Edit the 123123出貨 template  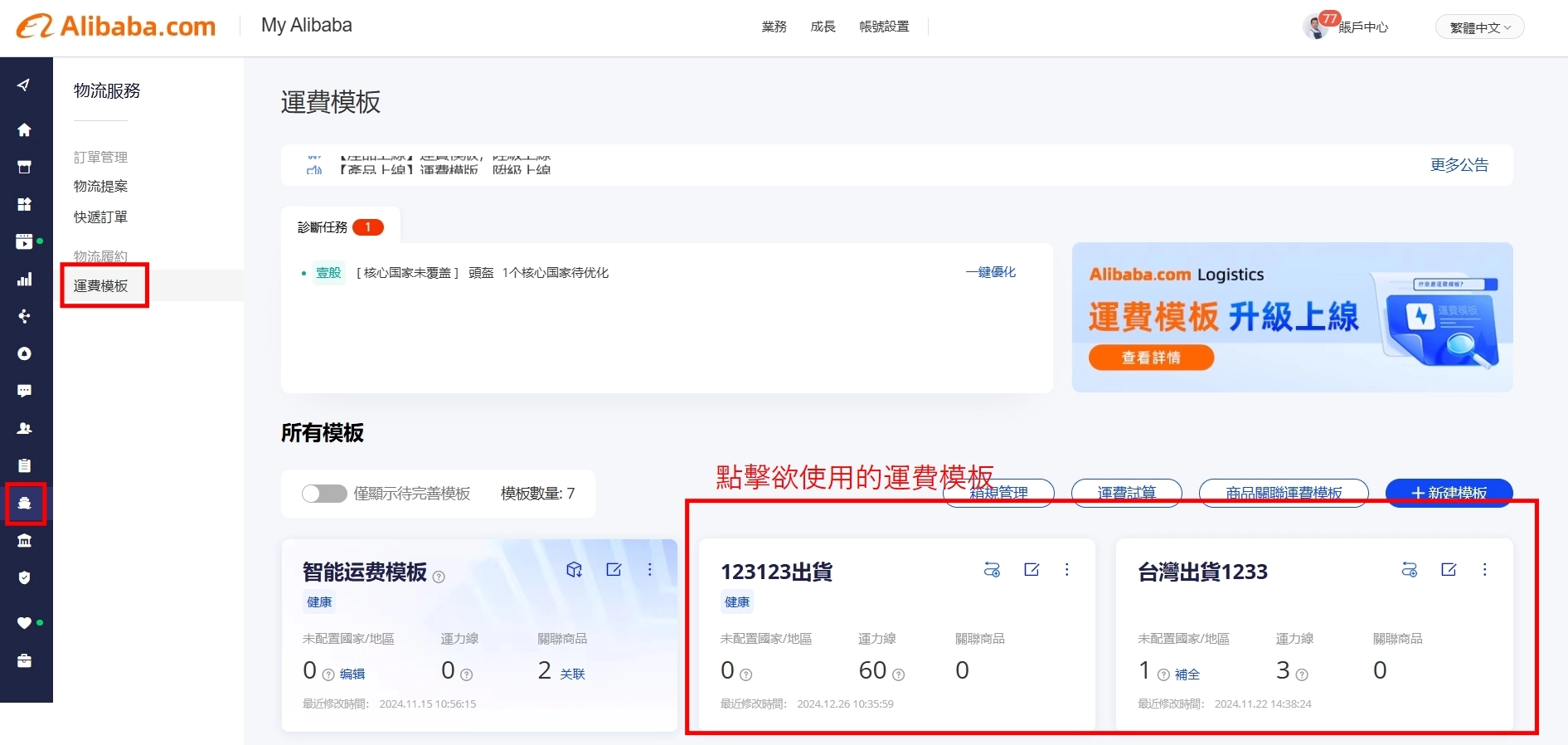point(1032,569)
